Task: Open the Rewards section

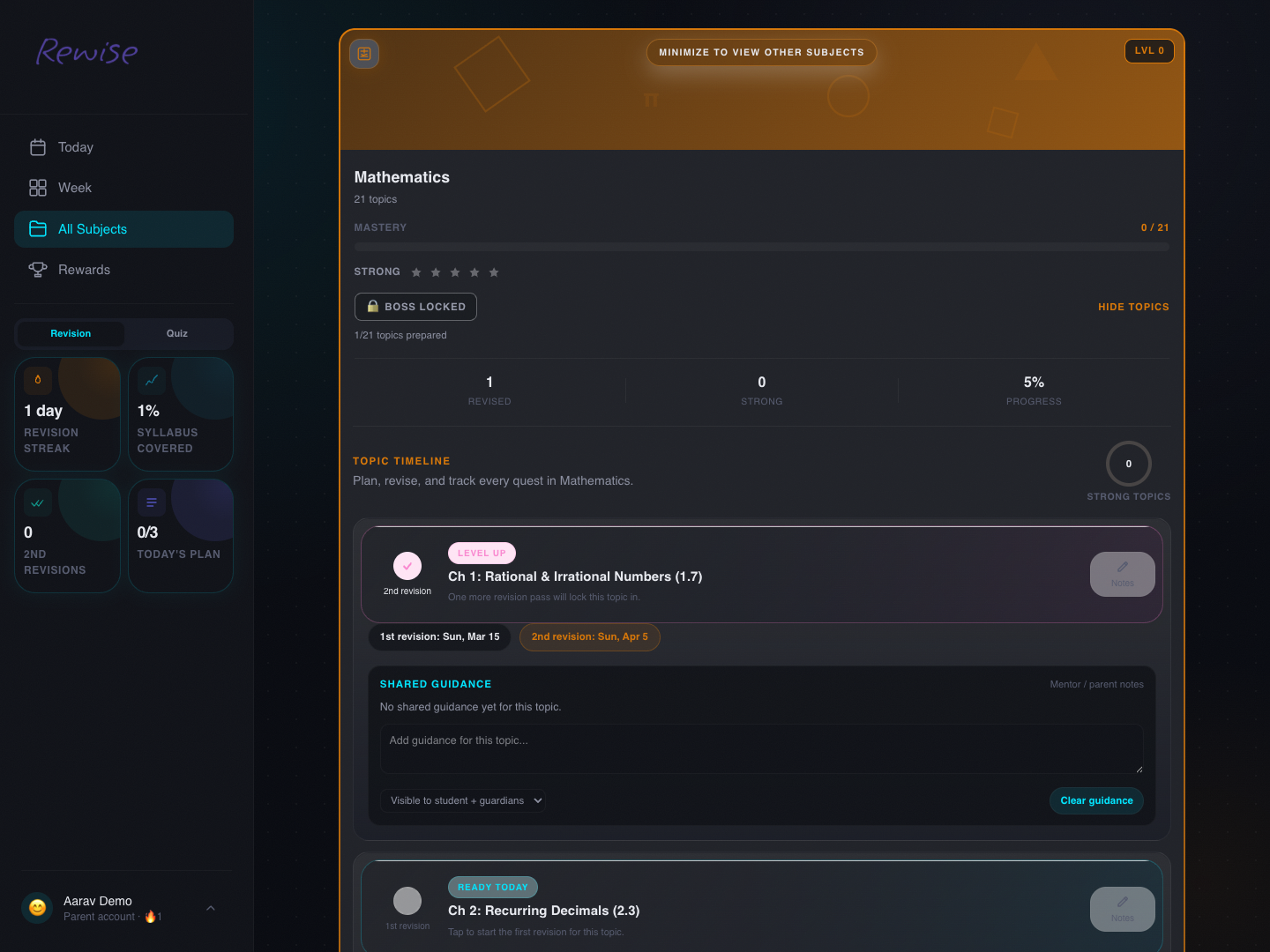Action: 84,270
